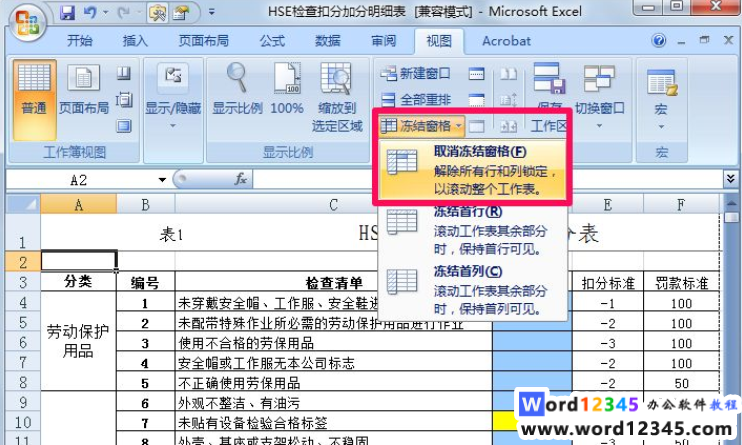
Task: Click the Excel Help question mark icon
Action: tap(658, 41)
